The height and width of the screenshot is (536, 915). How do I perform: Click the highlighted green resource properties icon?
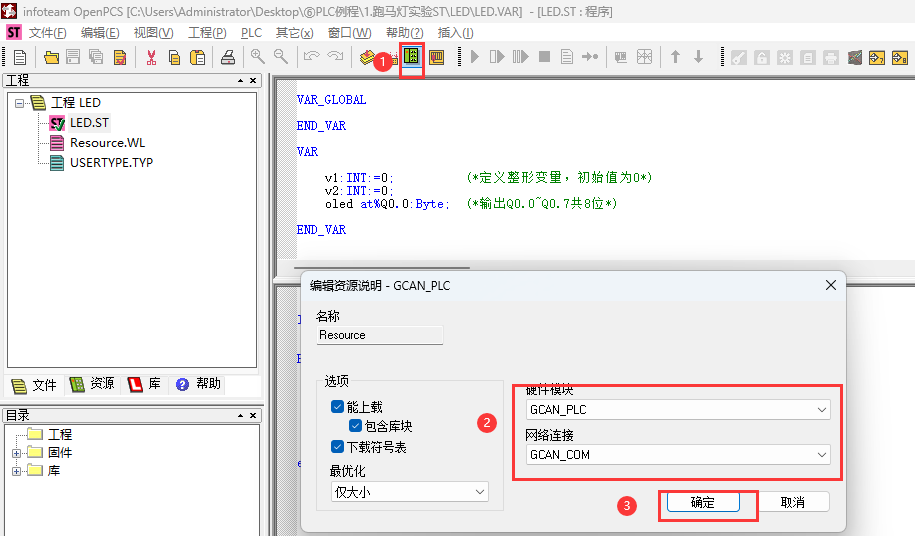coord(411,56)
